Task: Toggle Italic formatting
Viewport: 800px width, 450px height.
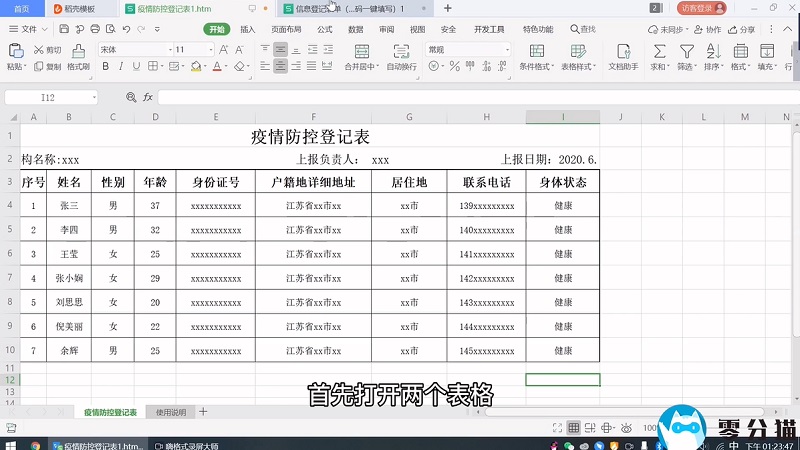Action: [x=119, y=68]
